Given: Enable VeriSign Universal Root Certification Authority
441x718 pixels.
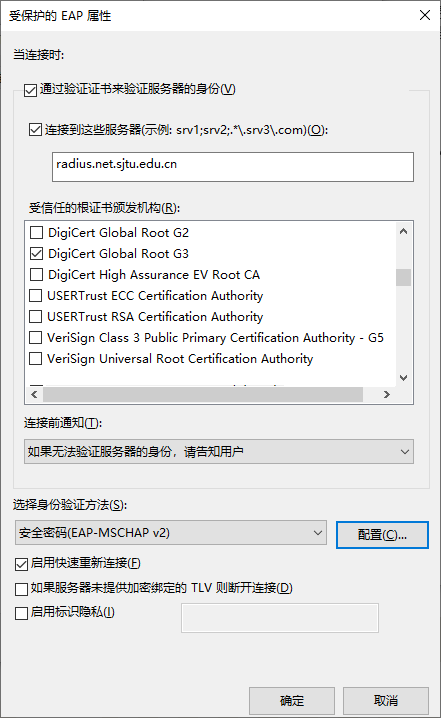Looking at the screenshot, I should [x=35, y=359].
